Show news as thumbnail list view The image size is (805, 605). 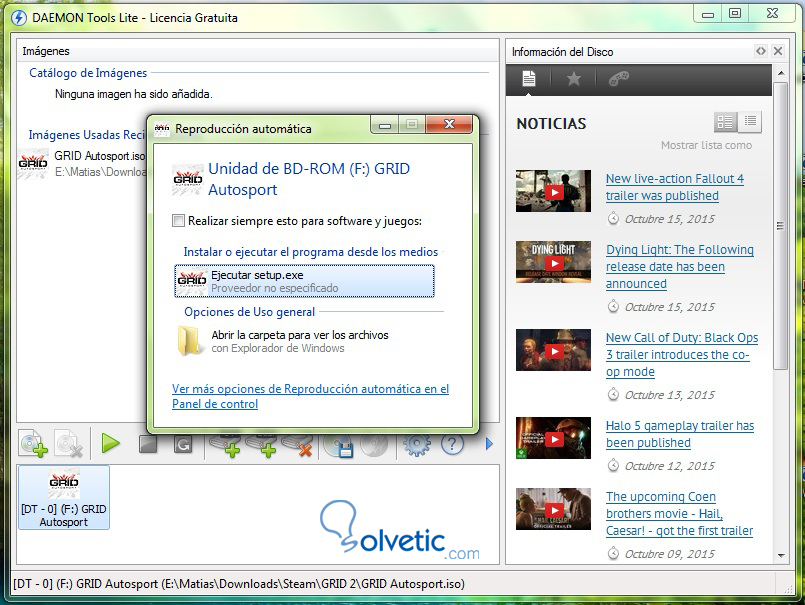(x=725, y=122)
